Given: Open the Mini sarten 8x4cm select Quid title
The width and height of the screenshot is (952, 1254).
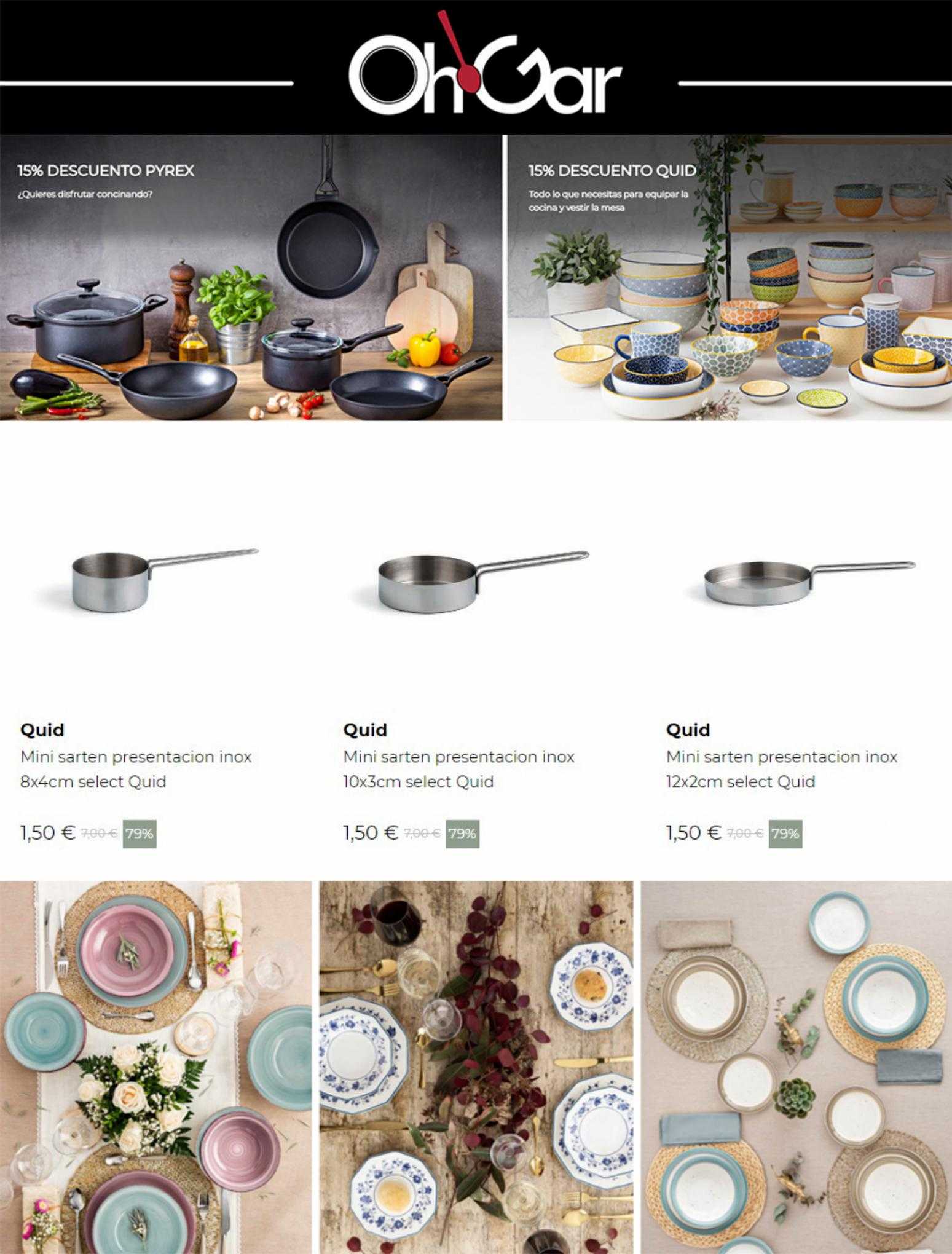Looking at the screenshot, I should coord(136,769).
